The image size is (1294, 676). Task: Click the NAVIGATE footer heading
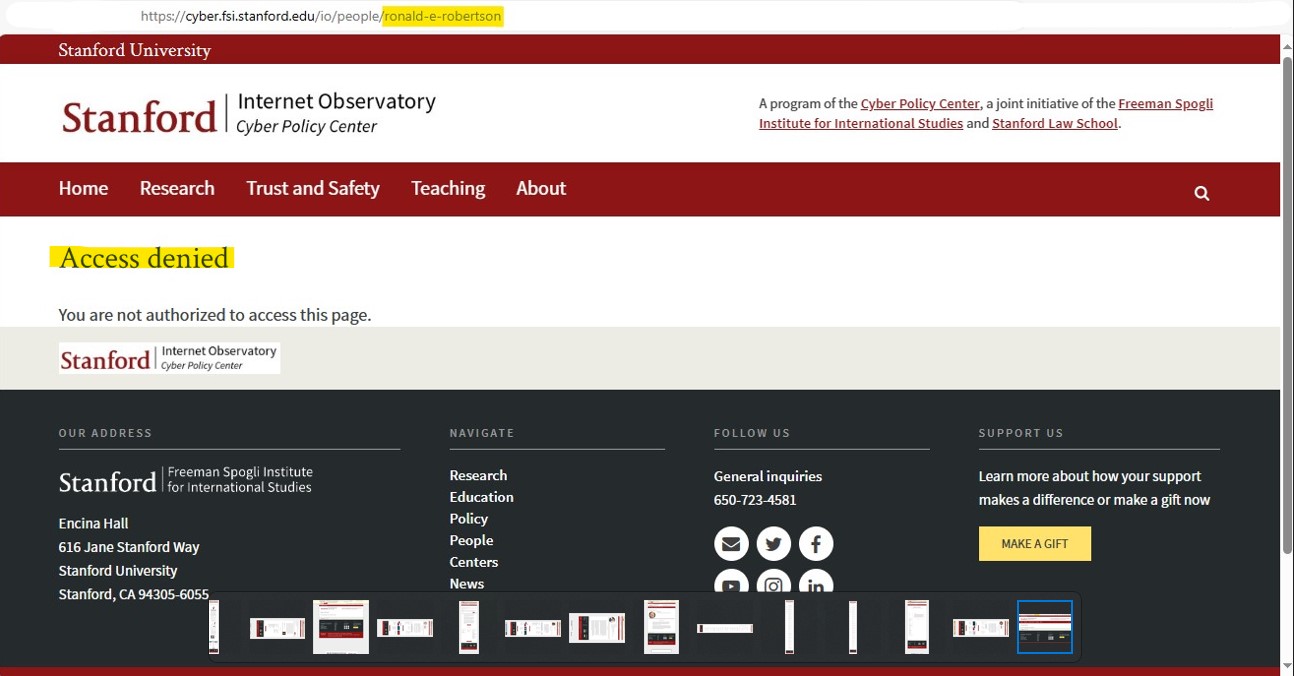[x=482, y=433]
